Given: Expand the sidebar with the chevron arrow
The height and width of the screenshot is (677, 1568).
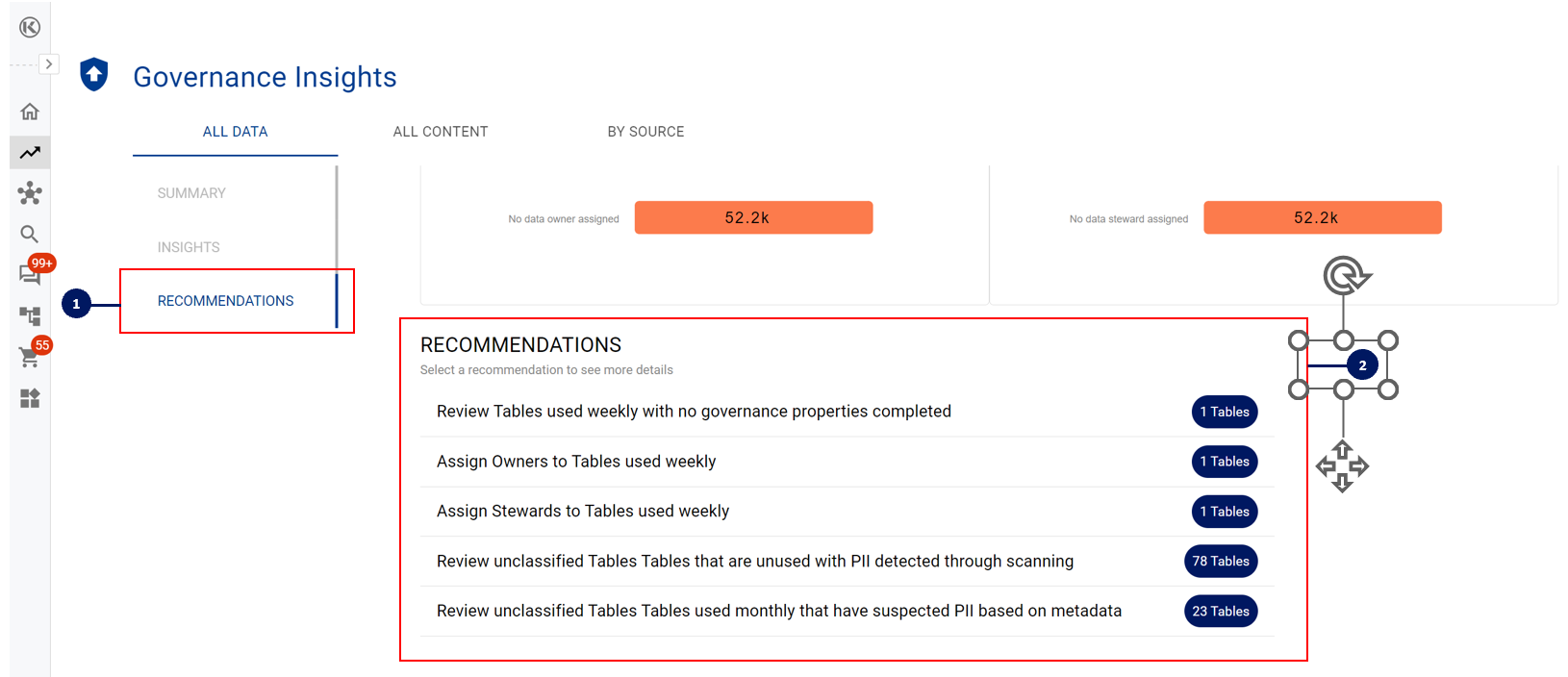Looking at the screenshot, I should pos(49,64).
